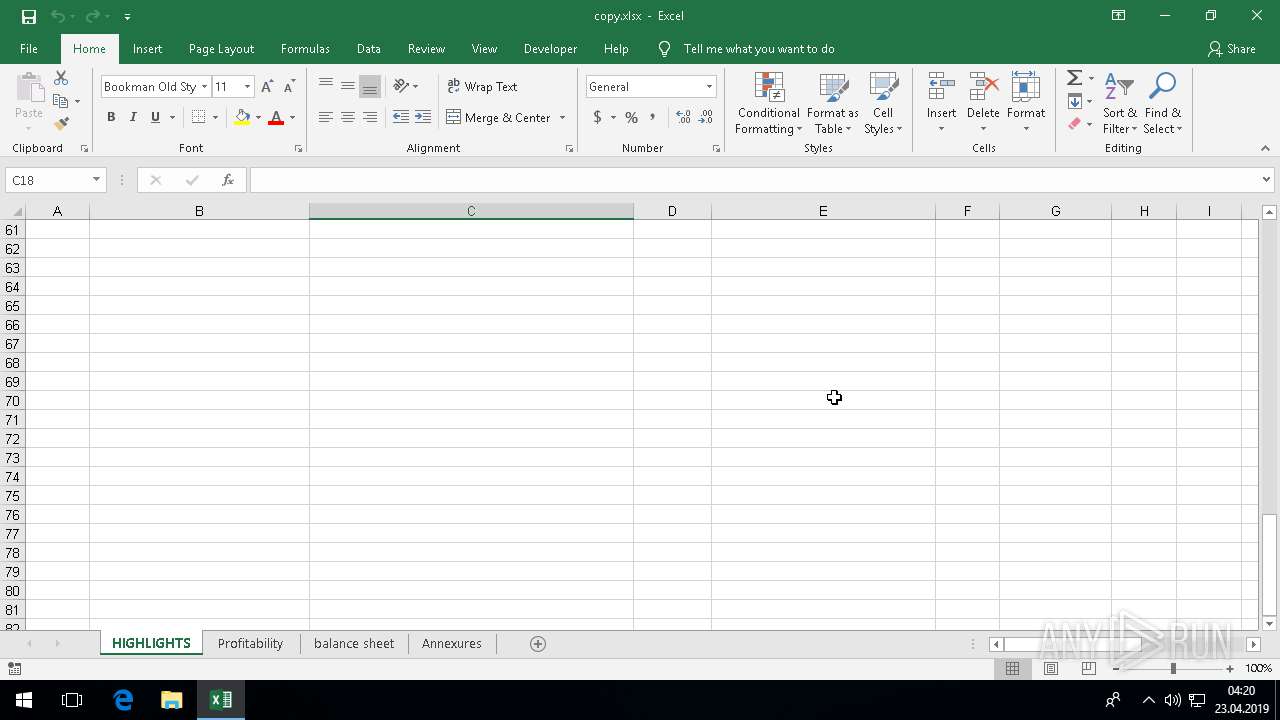Screen dimensions: 1280x720
Task: Open Sort & Filter menu
Action: click(x=1120, y=103)
